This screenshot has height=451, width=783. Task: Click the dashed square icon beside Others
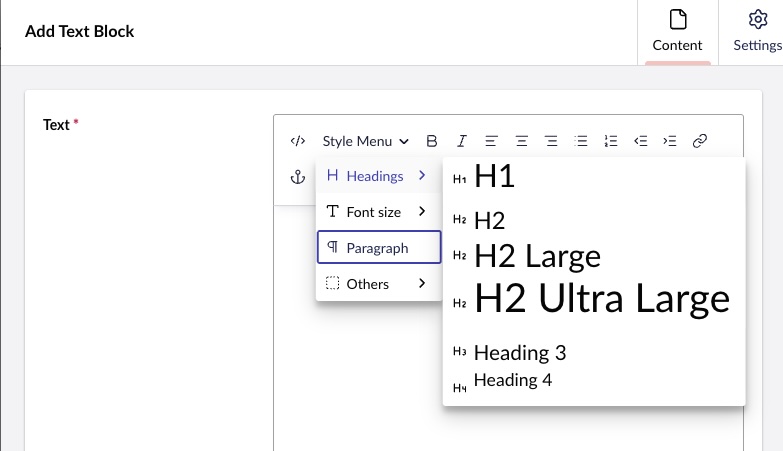(333, 283)
